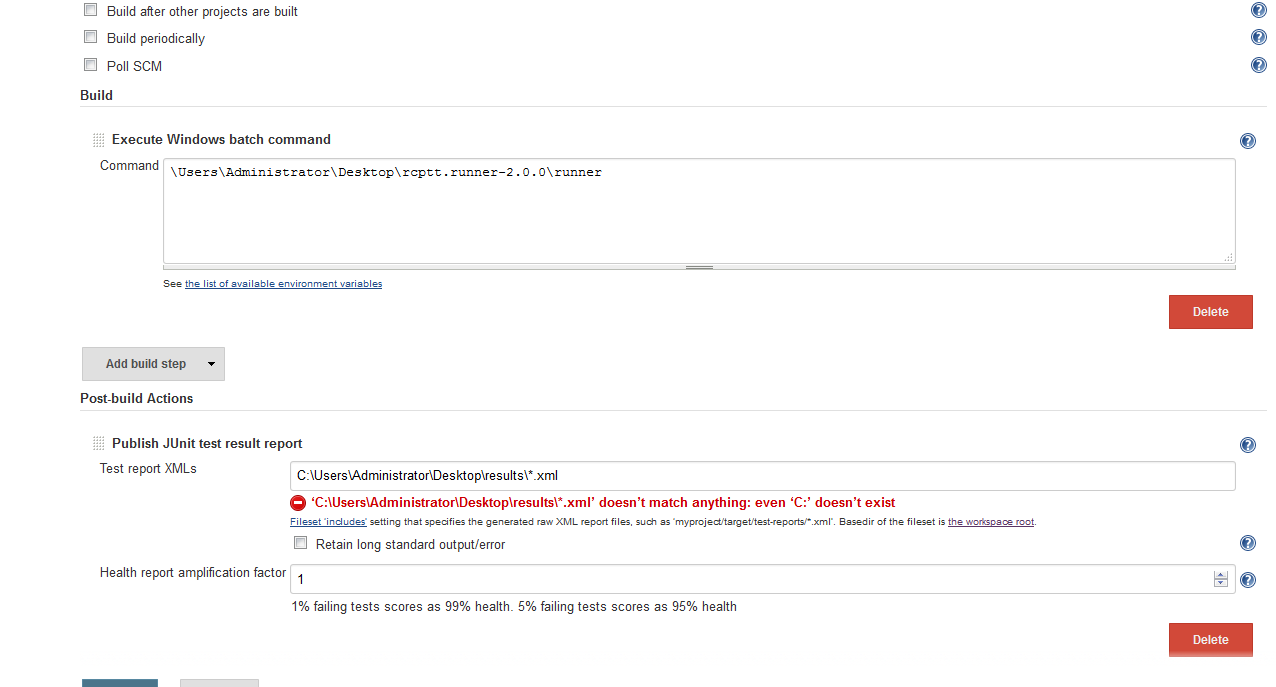The image size is (1276, 687).
Task: Increase the health amplification factor stepper
Action: tap(1220, 576)
